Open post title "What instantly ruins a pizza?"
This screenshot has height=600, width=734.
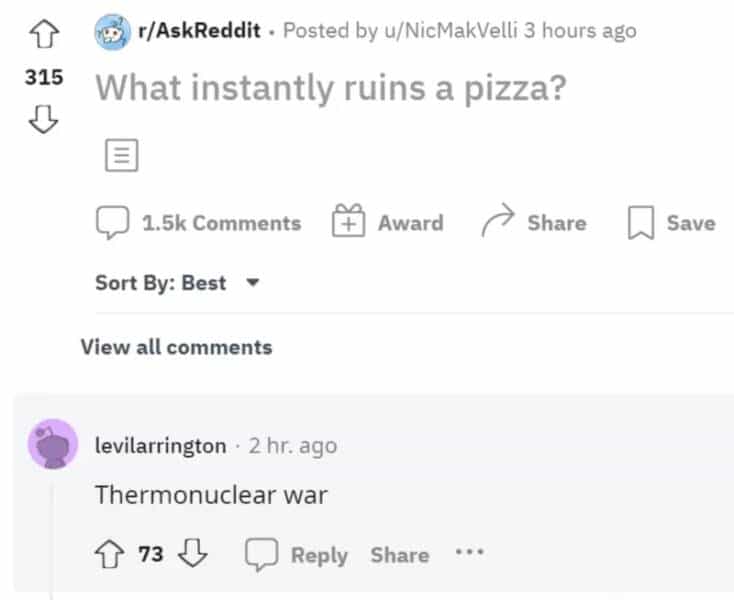pyautogui.click(x=330, y=88)
